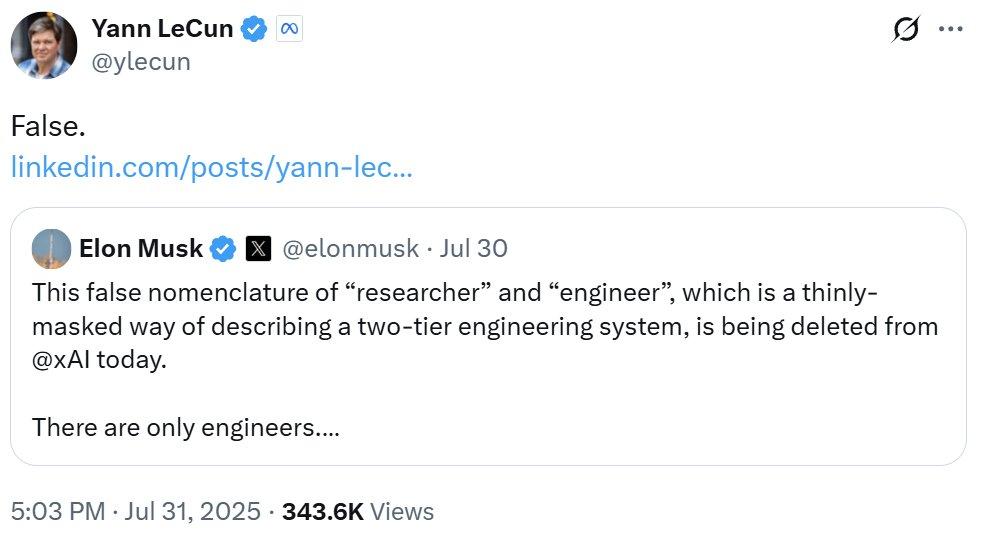
Task: Click the 343.6K Views count
Action: [x=358, y=512]
